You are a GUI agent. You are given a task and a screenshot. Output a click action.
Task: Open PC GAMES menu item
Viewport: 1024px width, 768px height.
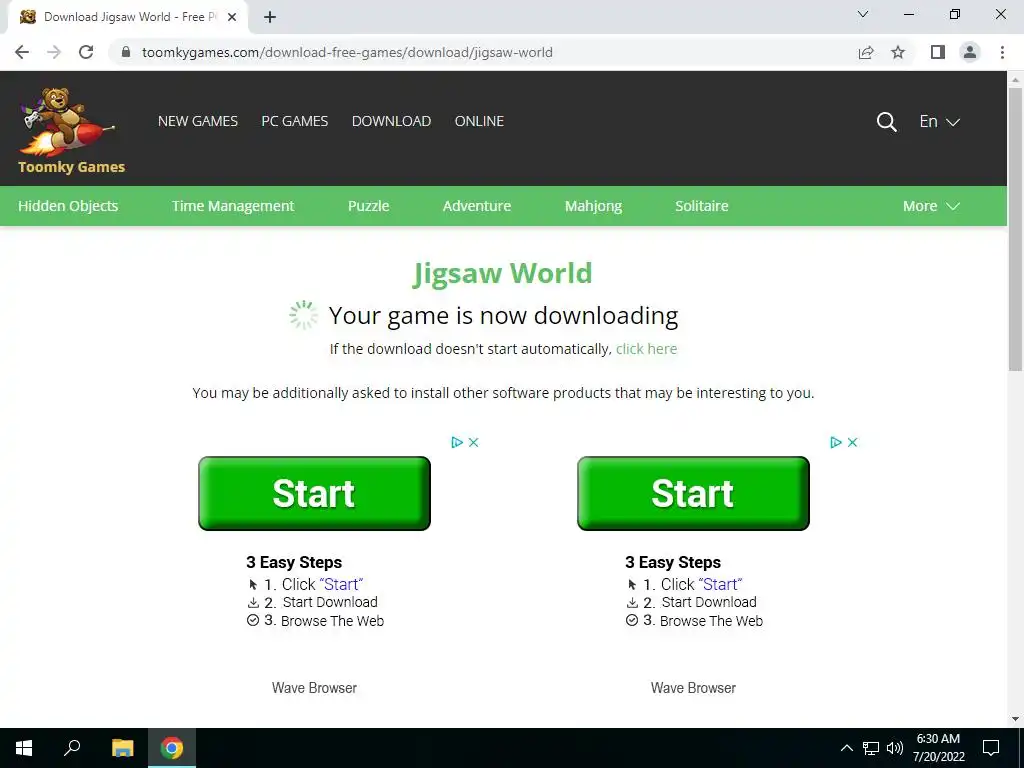click(295, 121)
